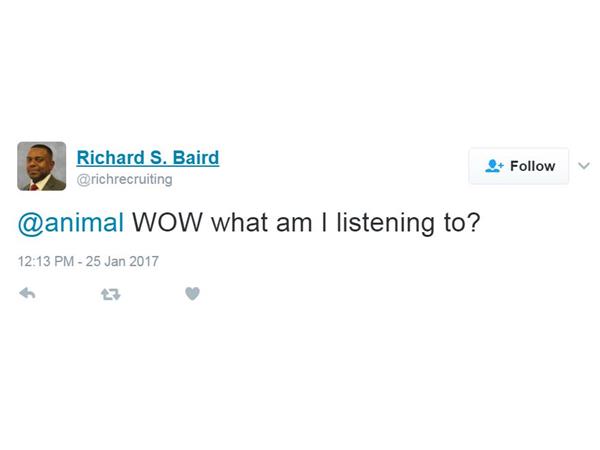Like the tweet with the heart icon
The width and height of the screenshot is (600, 450).
point(192,294)
